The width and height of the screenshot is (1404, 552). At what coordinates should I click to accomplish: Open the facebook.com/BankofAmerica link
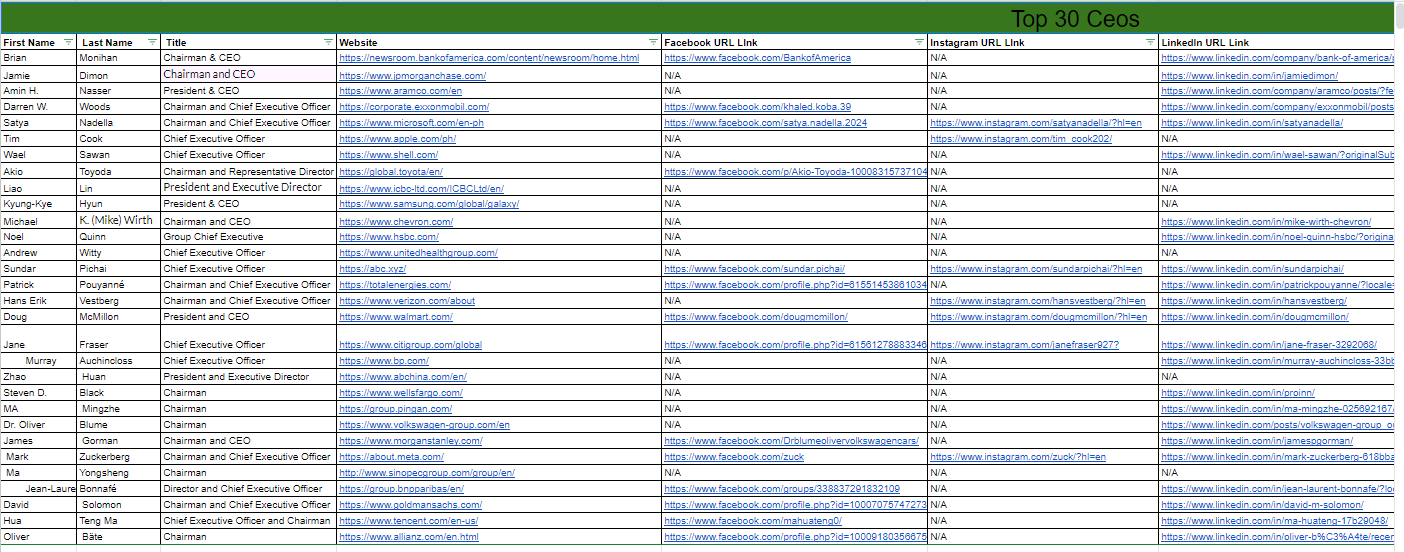click(758, 58)
